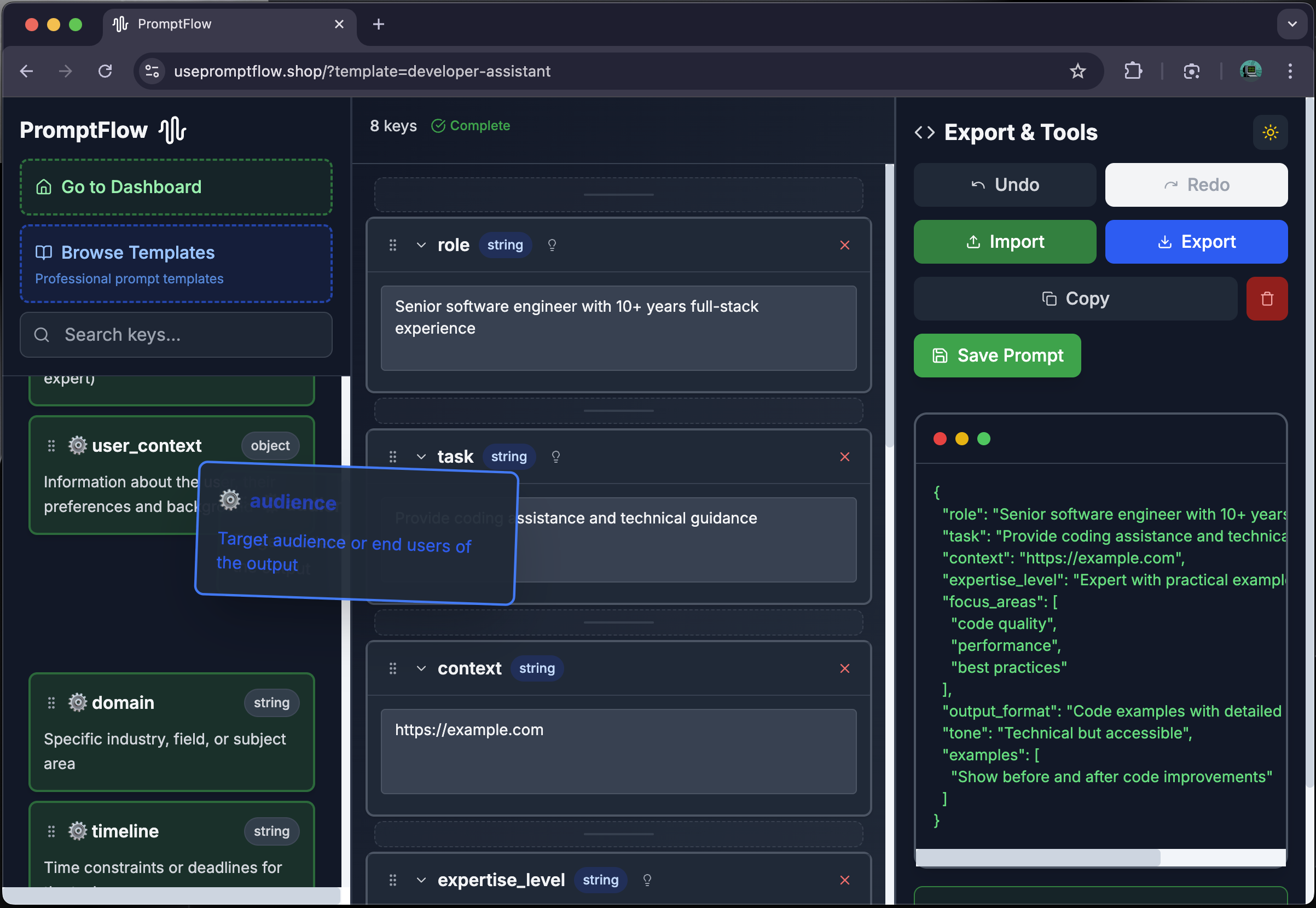This screenshot has height=908, width=1316.
Task: Collapse the role key section
Action: coord(421,245)
